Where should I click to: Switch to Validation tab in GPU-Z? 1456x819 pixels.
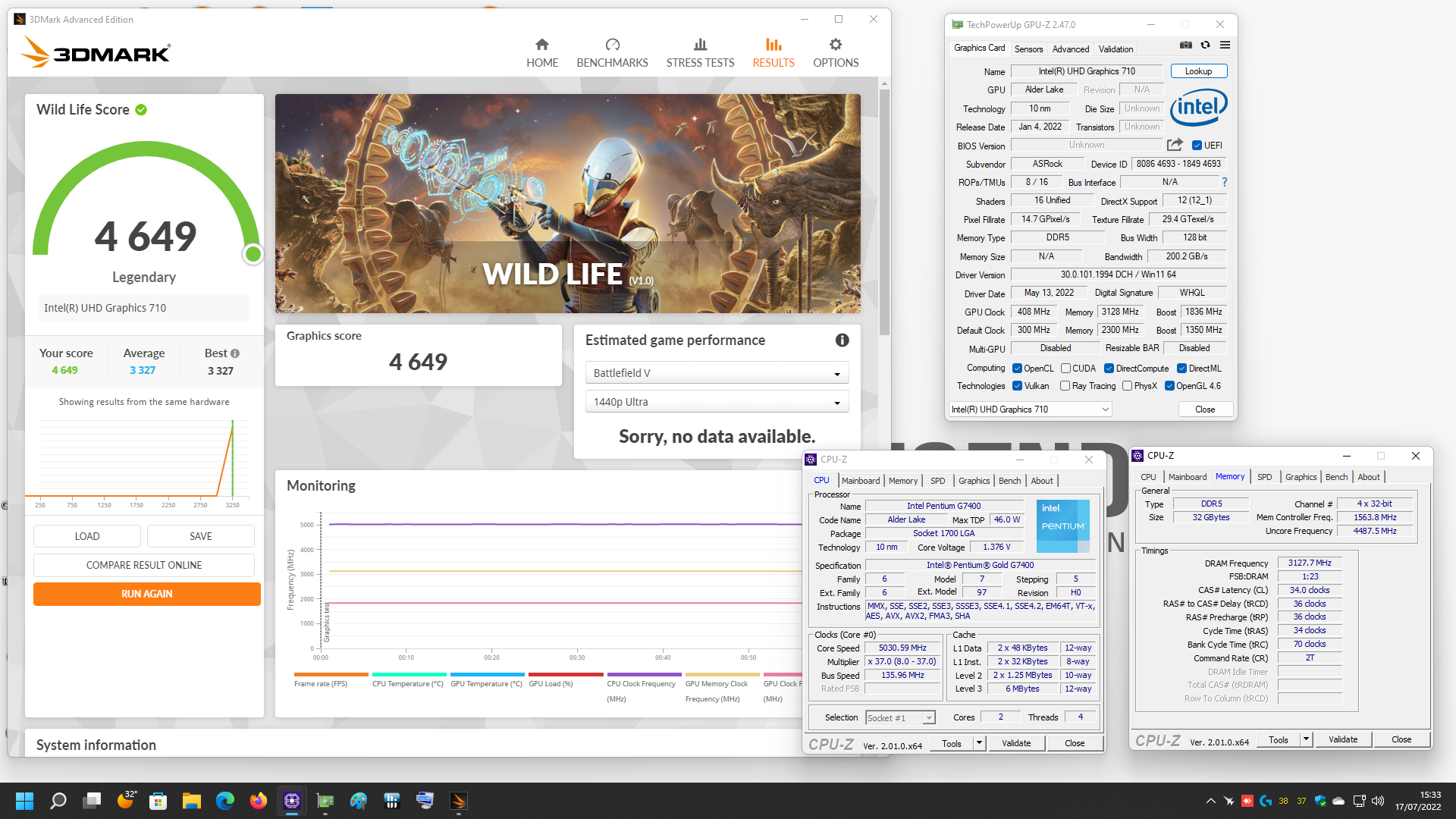[x=1116, y=49]
